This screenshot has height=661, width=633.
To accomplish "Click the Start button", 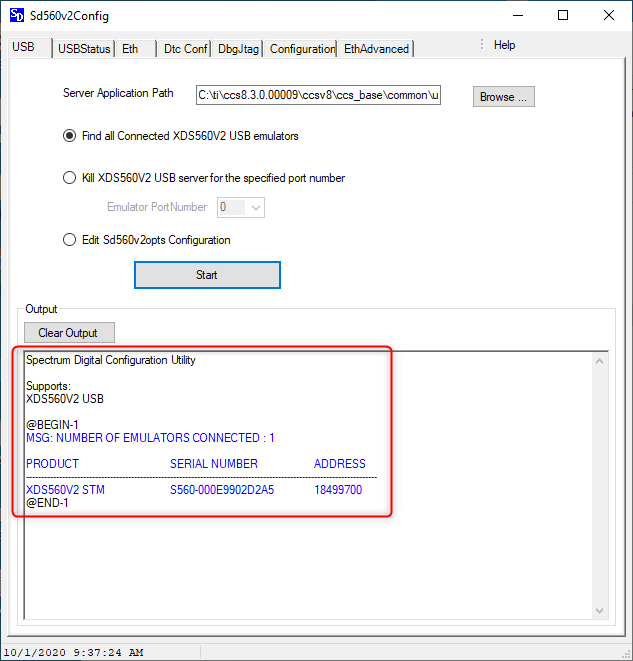I will point(207,275).
